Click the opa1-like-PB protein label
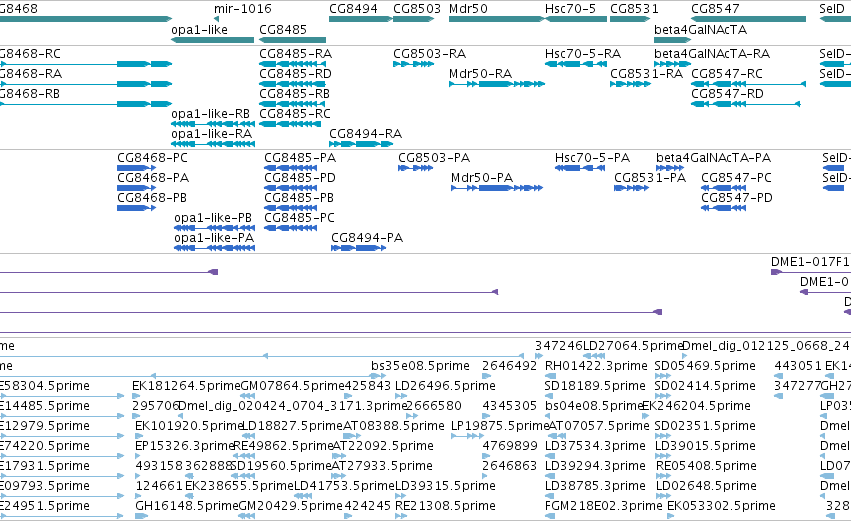 pyautogui.click(x=213, y=218)
